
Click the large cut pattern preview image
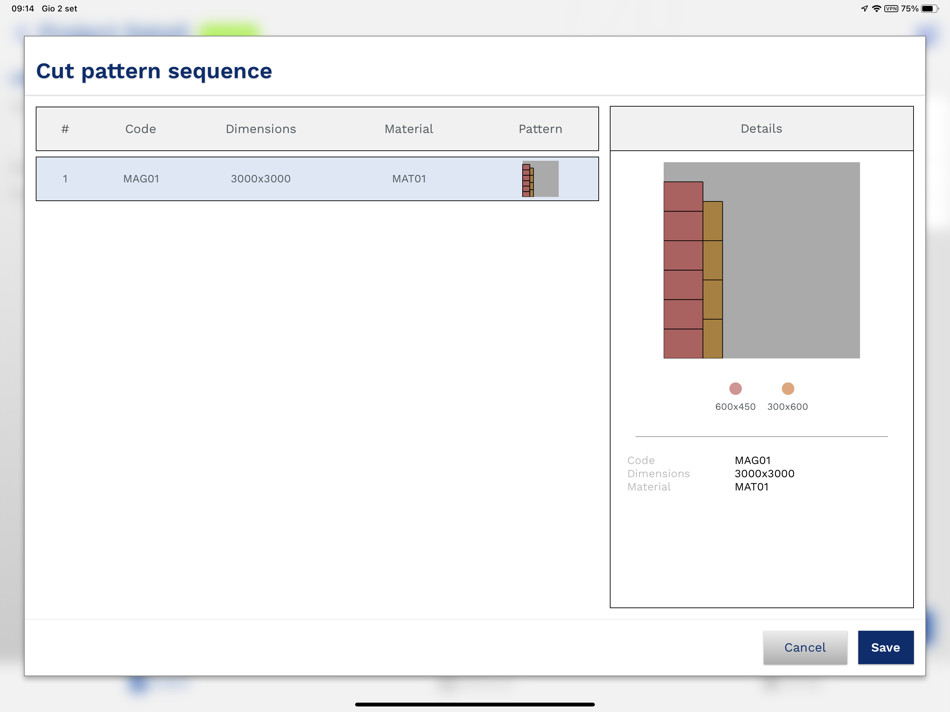pos(762,260)
